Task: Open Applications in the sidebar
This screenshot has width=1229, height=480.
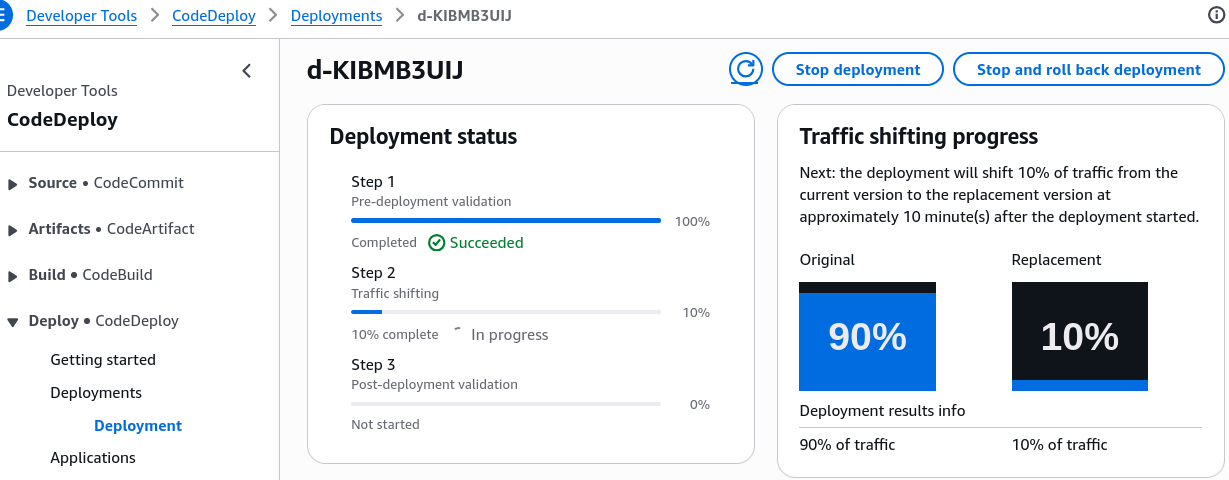Action: (93, 457)
